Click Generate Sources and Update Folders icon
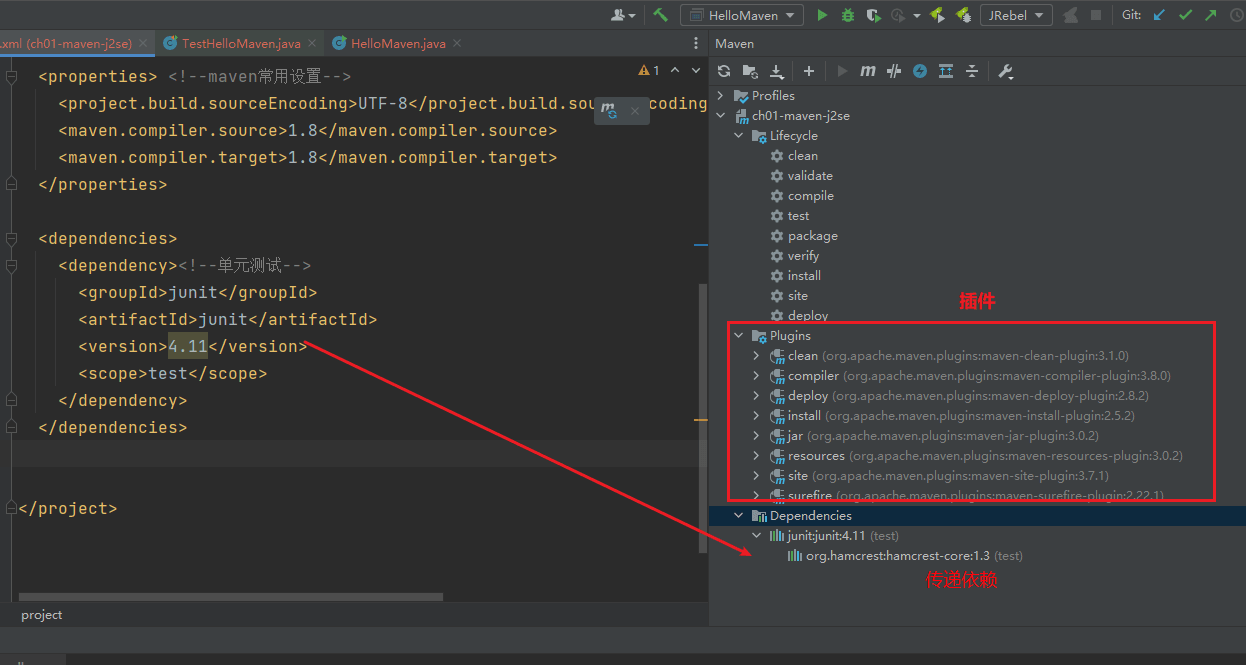Screen dimensions: 1246x665 tap(750, 71)
